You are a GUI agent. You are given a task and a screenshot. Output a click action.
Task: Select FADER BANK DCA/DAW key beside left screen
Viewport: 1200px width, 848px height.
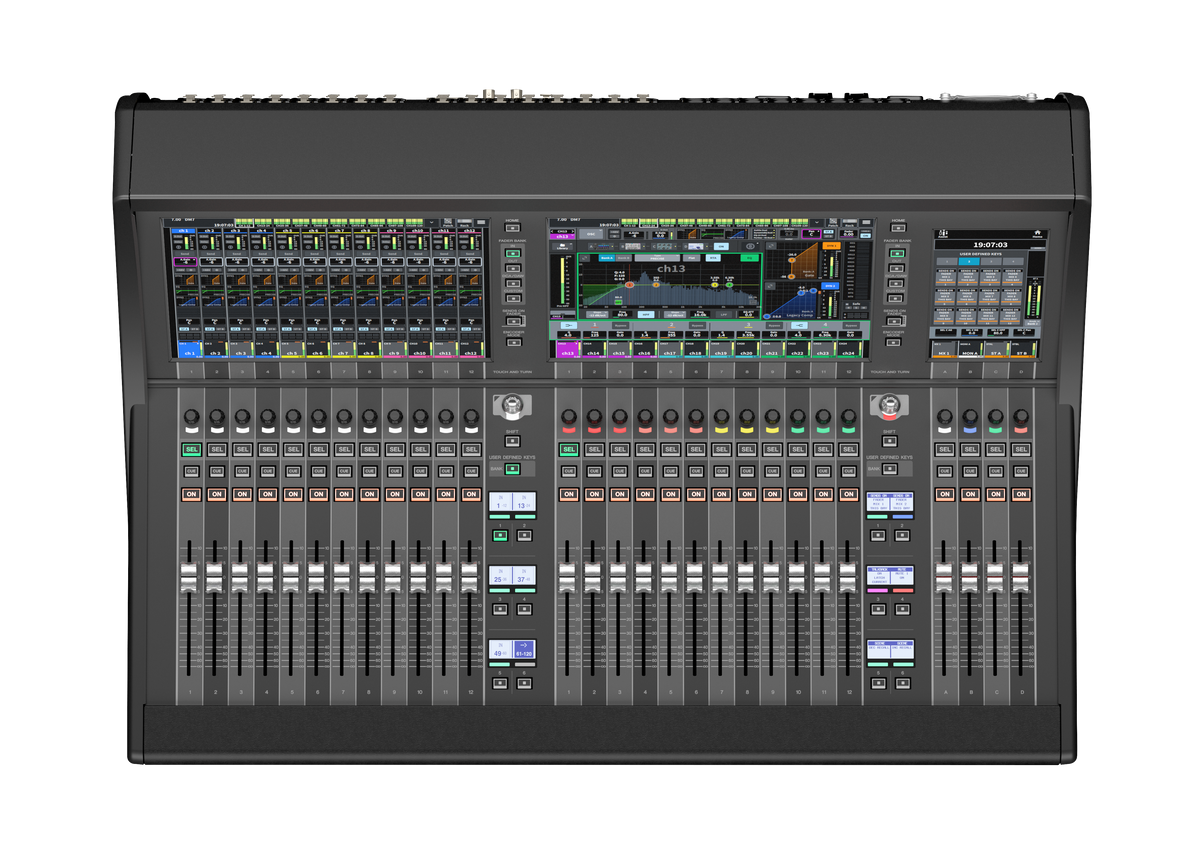tap(513, 283)
